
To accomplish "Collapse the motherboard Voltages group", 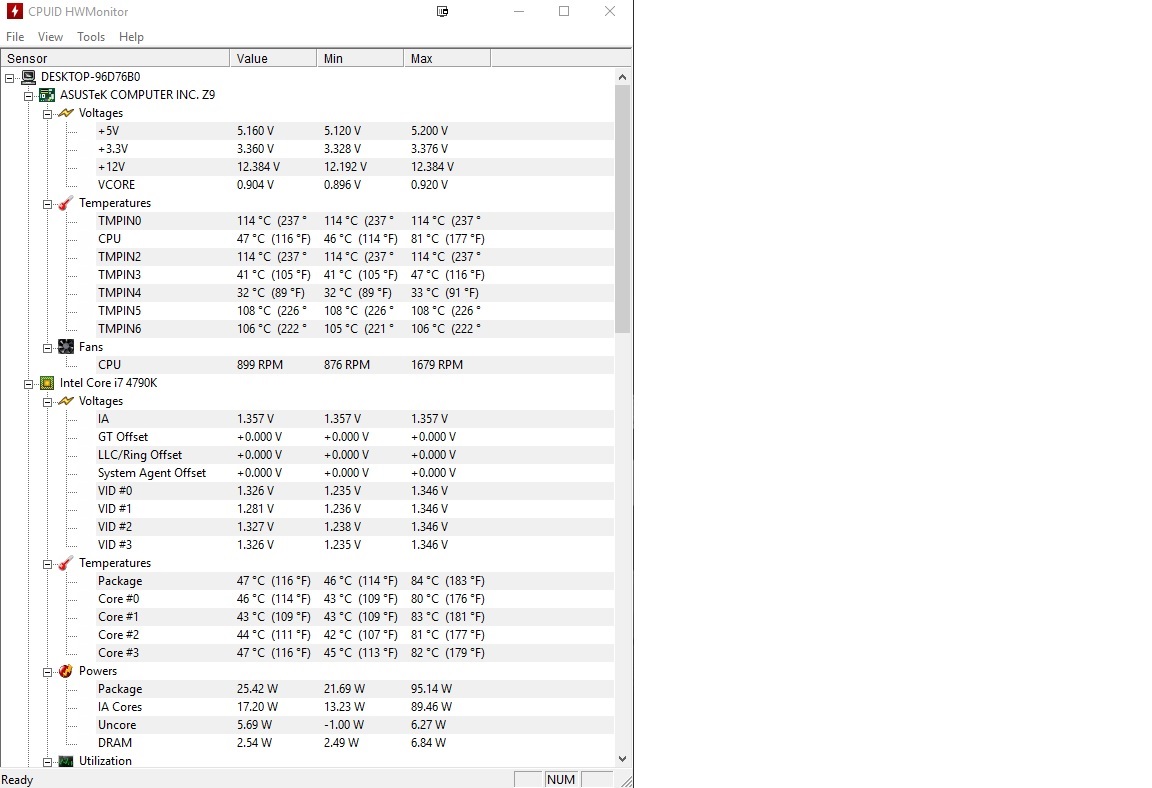I will tap(48, 114).
